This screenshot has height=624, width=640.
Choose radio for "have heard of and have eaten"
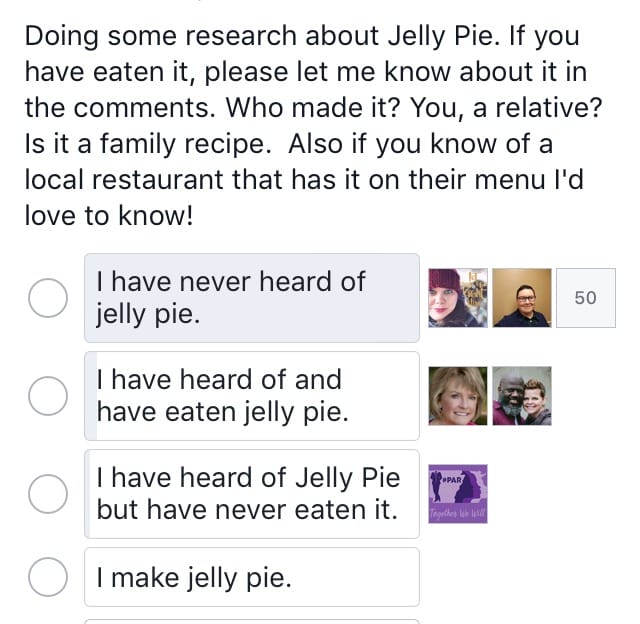pos(47,395)
